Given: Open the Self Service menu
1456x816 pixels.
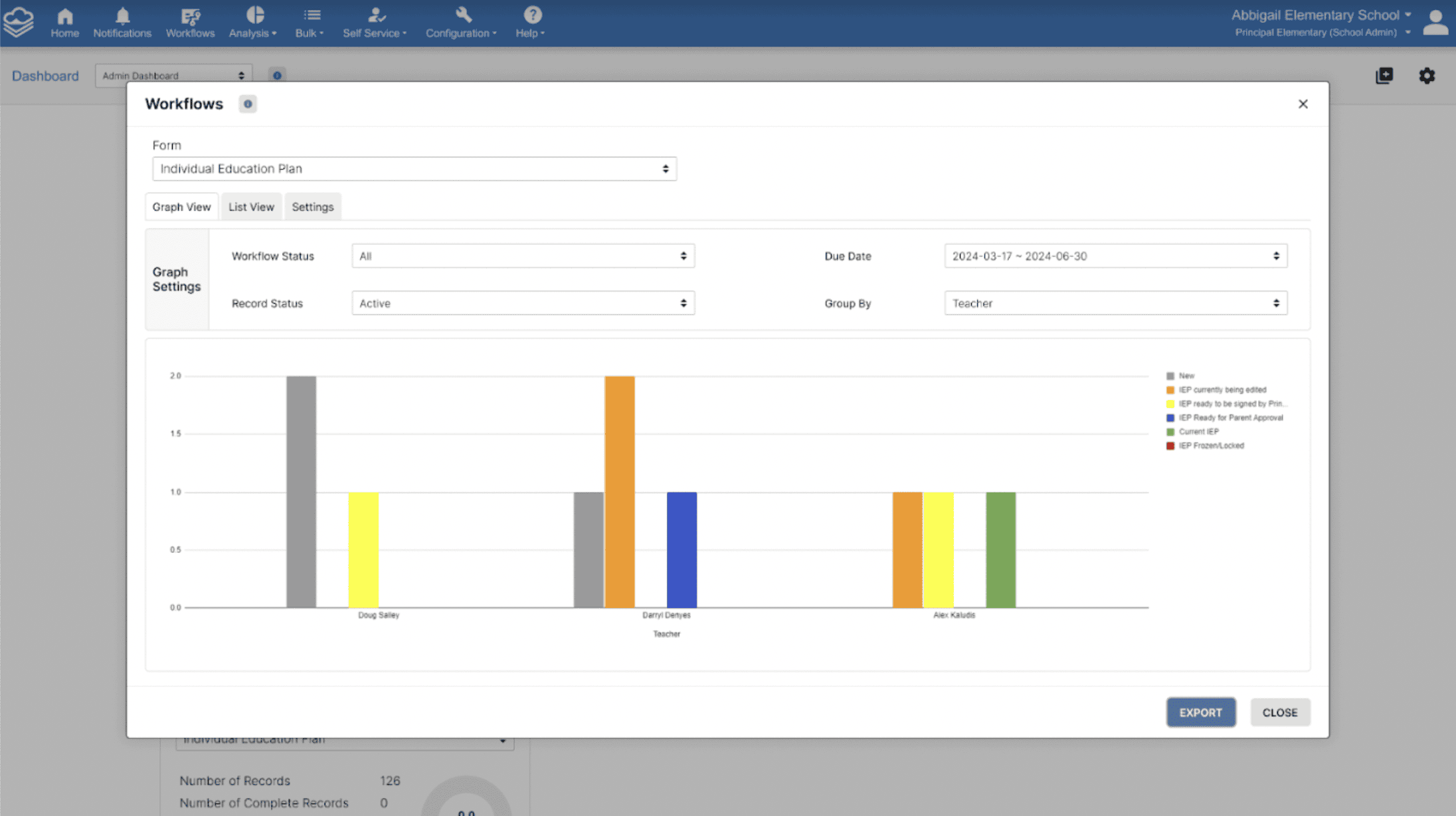Looking at the screenshot, I should click(x=375, y=23).
